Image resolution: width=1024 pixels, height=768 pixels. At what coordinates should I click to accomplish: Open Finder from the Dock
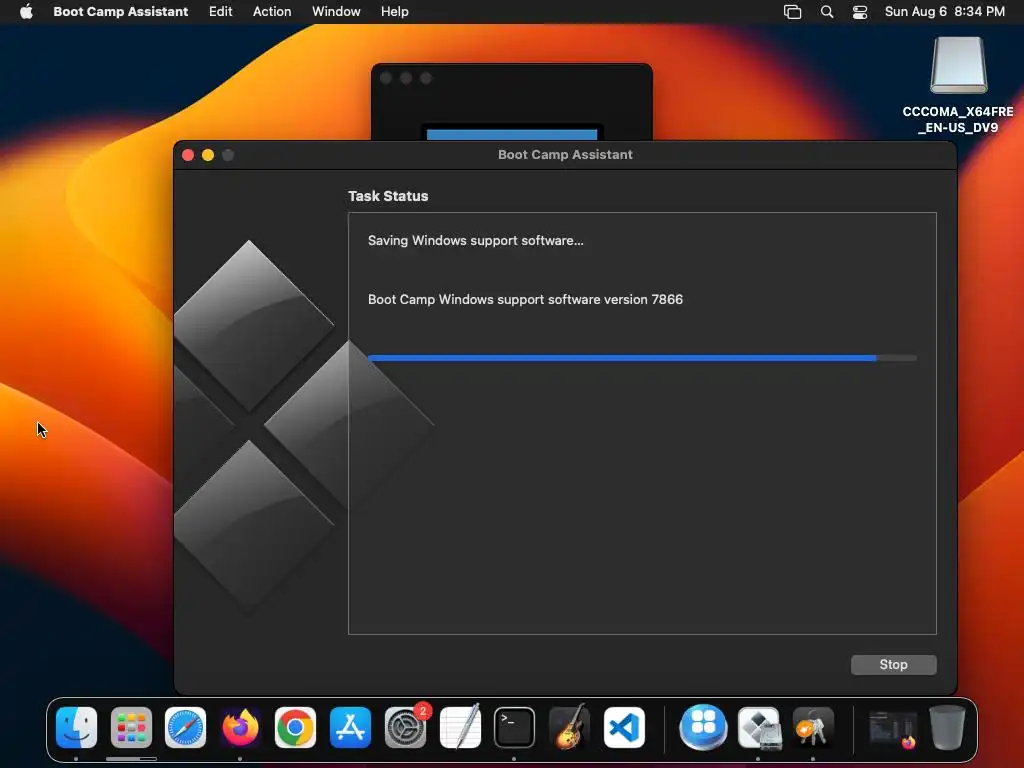(x=76, y=727)
